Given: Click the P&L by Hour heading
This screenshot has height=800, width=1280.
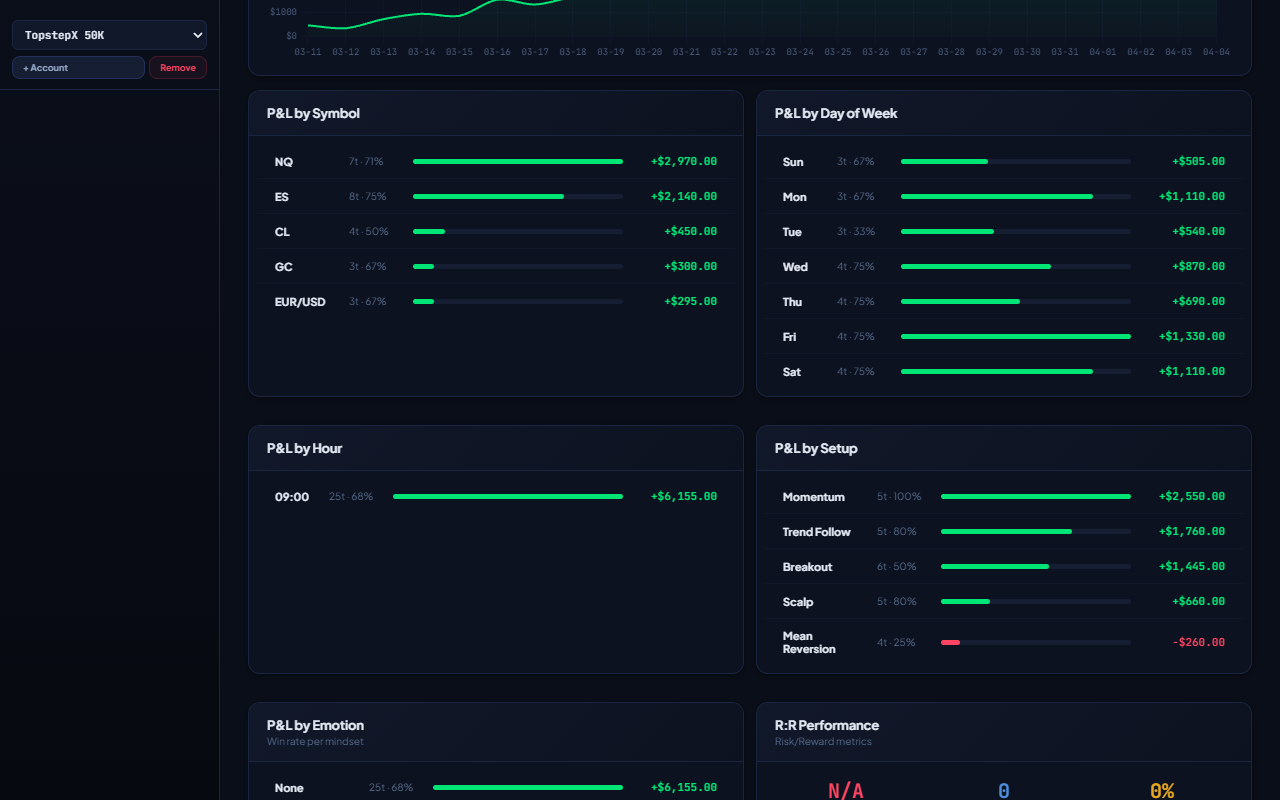Looking at the screenshot, I should [304, 448].
